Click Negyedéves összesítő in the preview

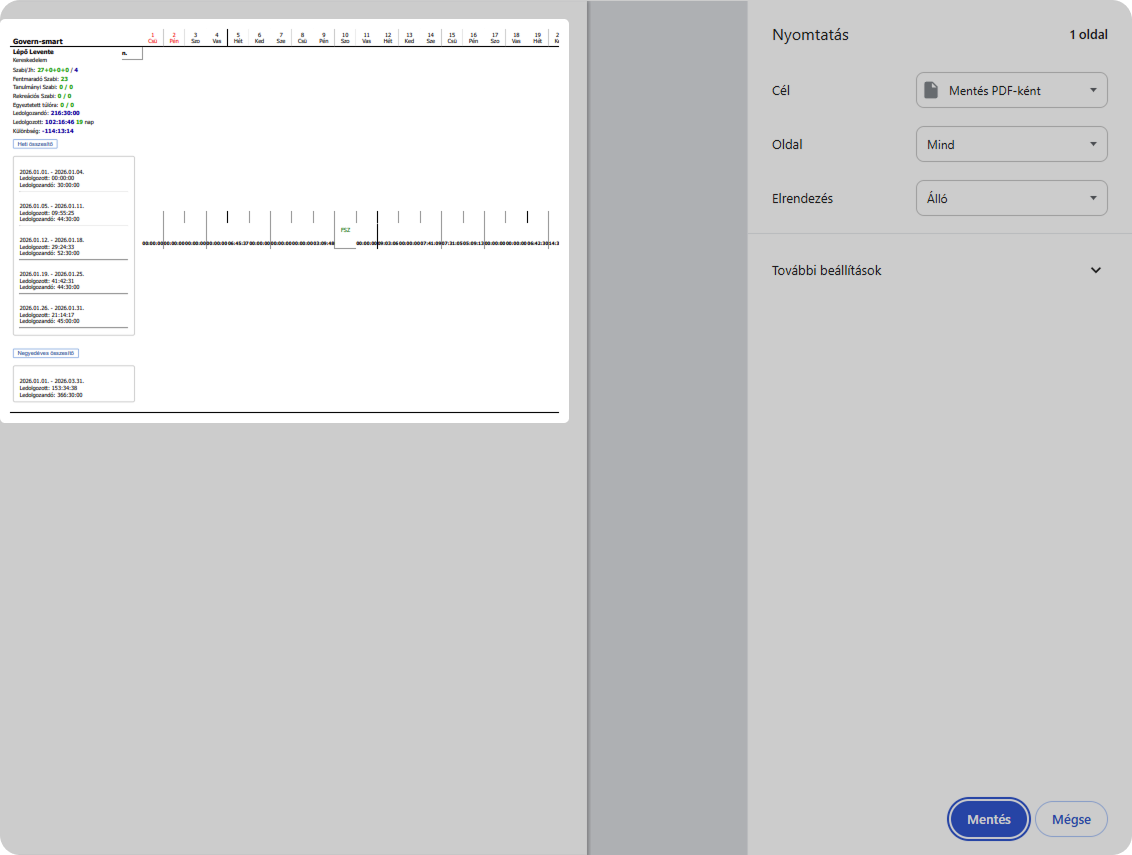pyautogui.click(x=45, y=353)
